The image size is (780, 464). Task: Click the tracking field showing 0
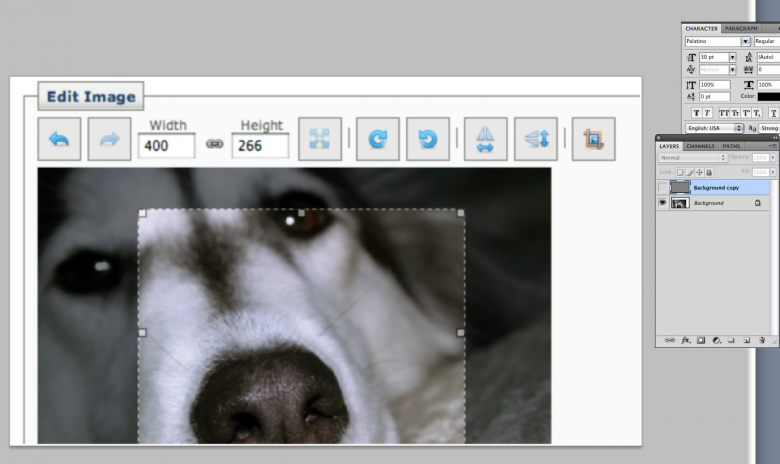[769, 70]
